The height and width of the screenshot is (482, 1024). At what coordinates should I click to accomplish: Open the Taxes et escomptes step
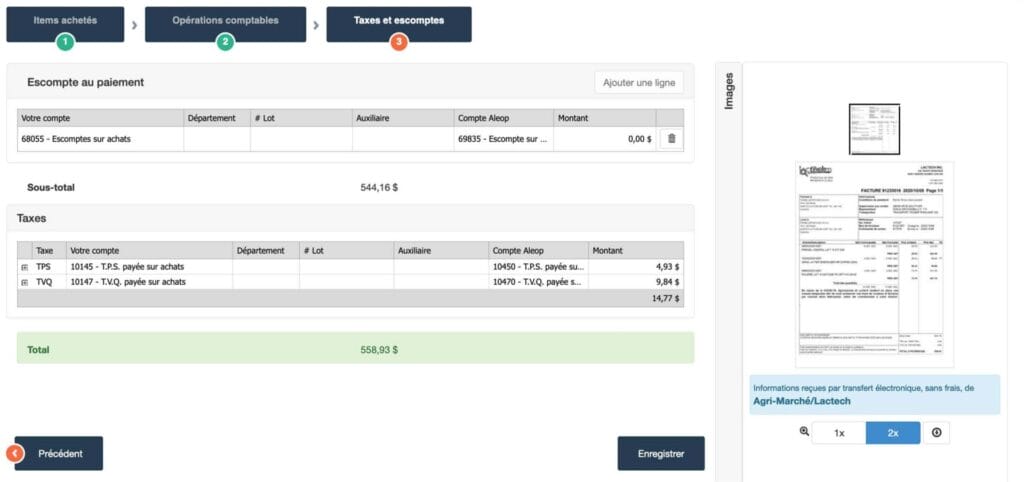point(399,20)
